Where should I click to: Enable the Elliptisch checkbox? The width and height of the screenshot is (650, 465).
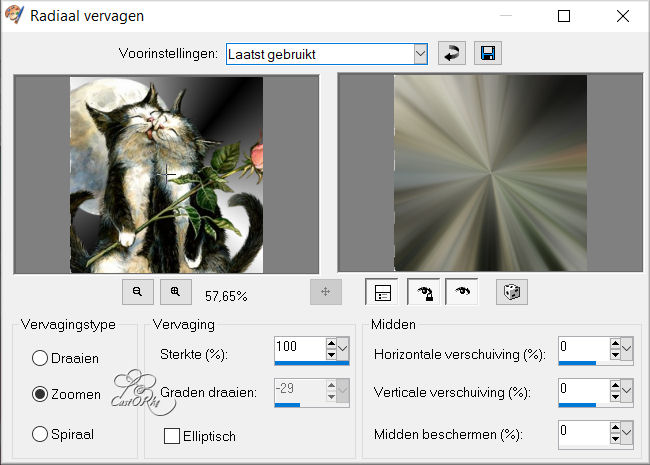click(x=172, y=436)
